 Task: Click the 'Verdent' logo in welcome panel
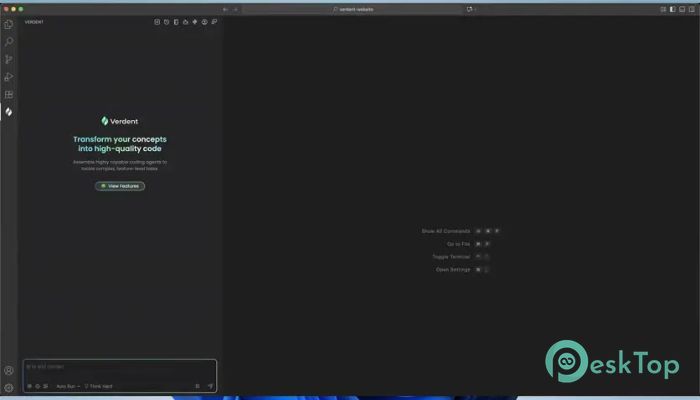(x=120, y=121)
